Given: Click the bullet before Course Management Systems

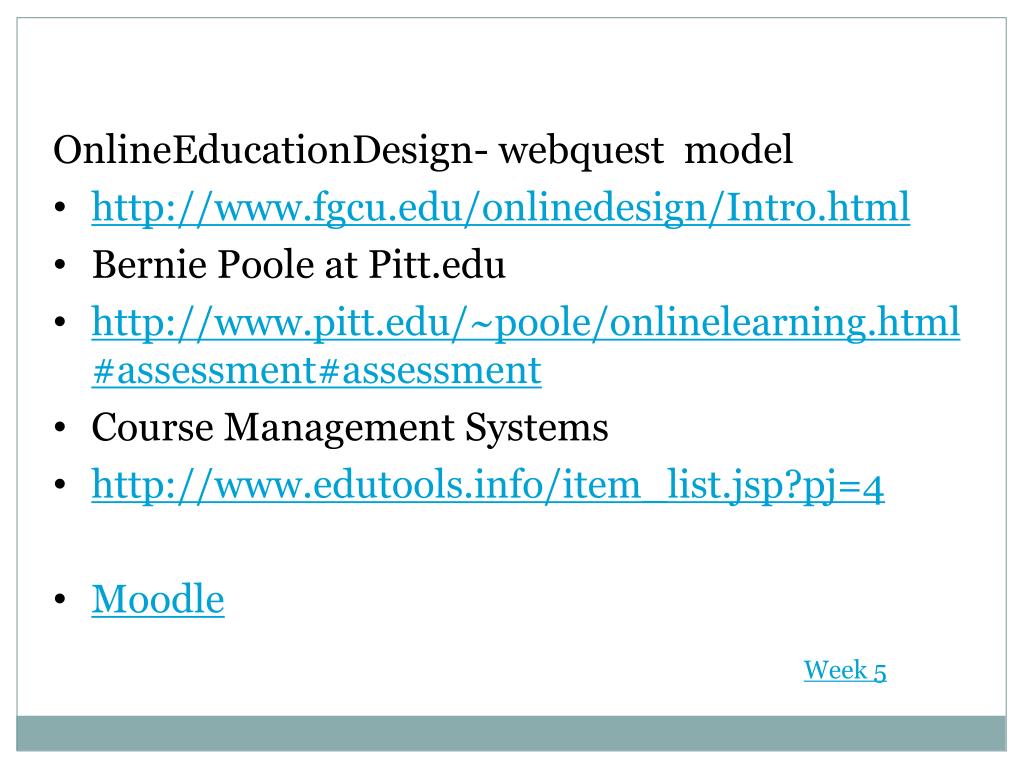Looking at the screenshot, I should coord(60,428).
